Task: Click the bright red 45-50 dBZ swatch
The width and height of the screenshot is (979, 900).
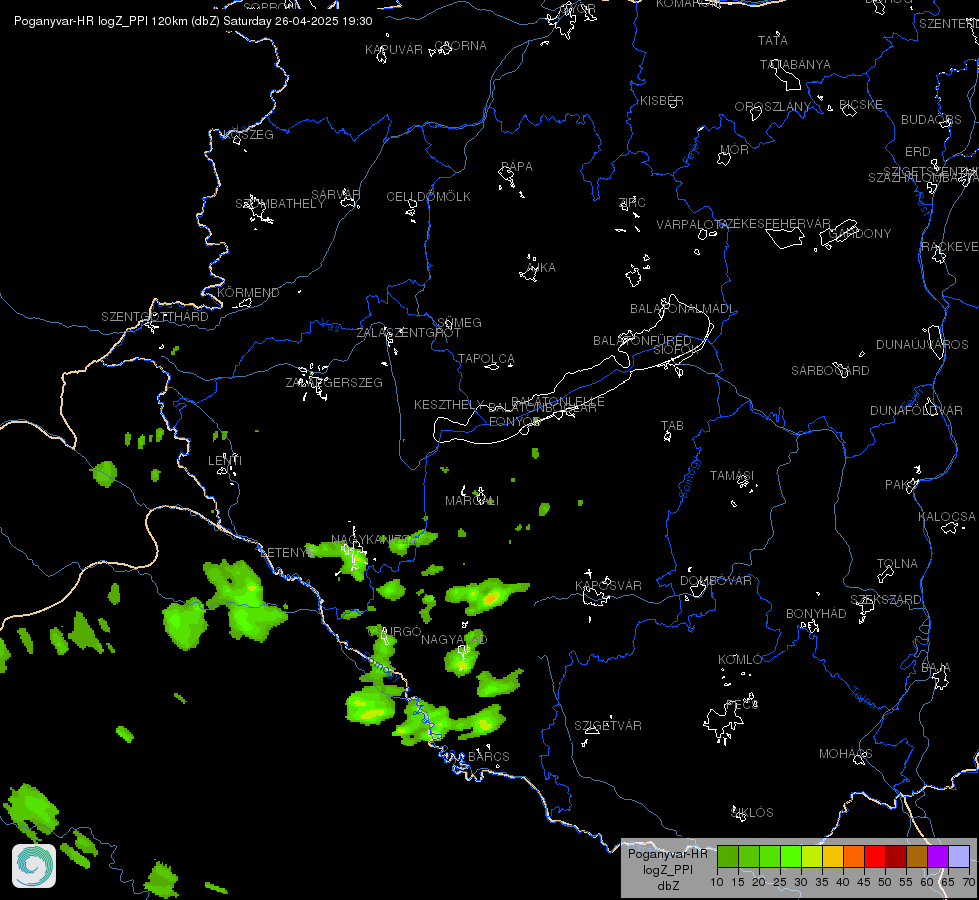Action: (x=874, y=857)
